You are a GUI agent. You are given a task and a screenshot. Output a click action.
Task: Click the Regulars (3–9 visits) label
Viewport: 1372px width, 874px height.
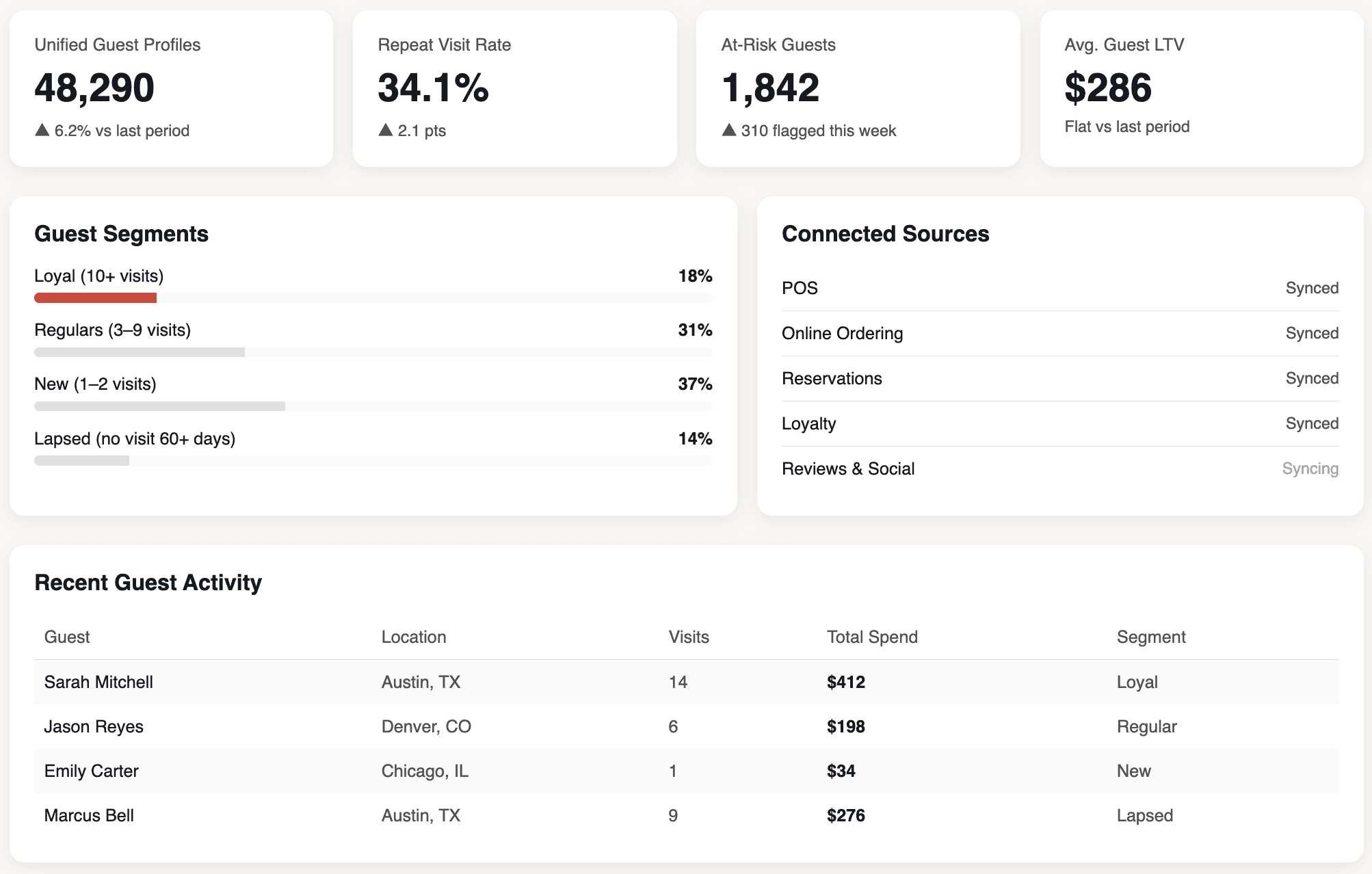113,330
